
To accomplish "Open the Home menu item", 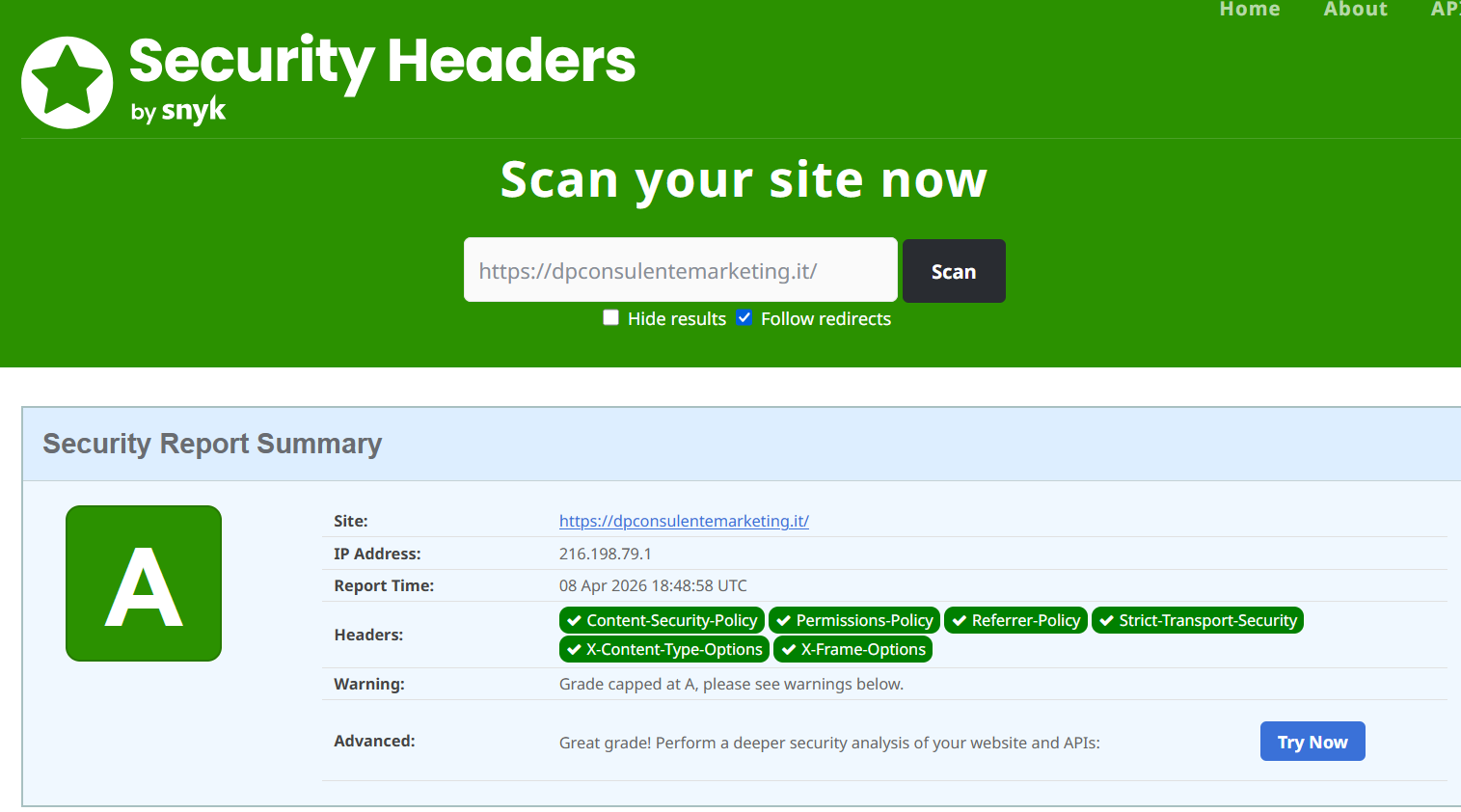I will [x=1250, y=9].
